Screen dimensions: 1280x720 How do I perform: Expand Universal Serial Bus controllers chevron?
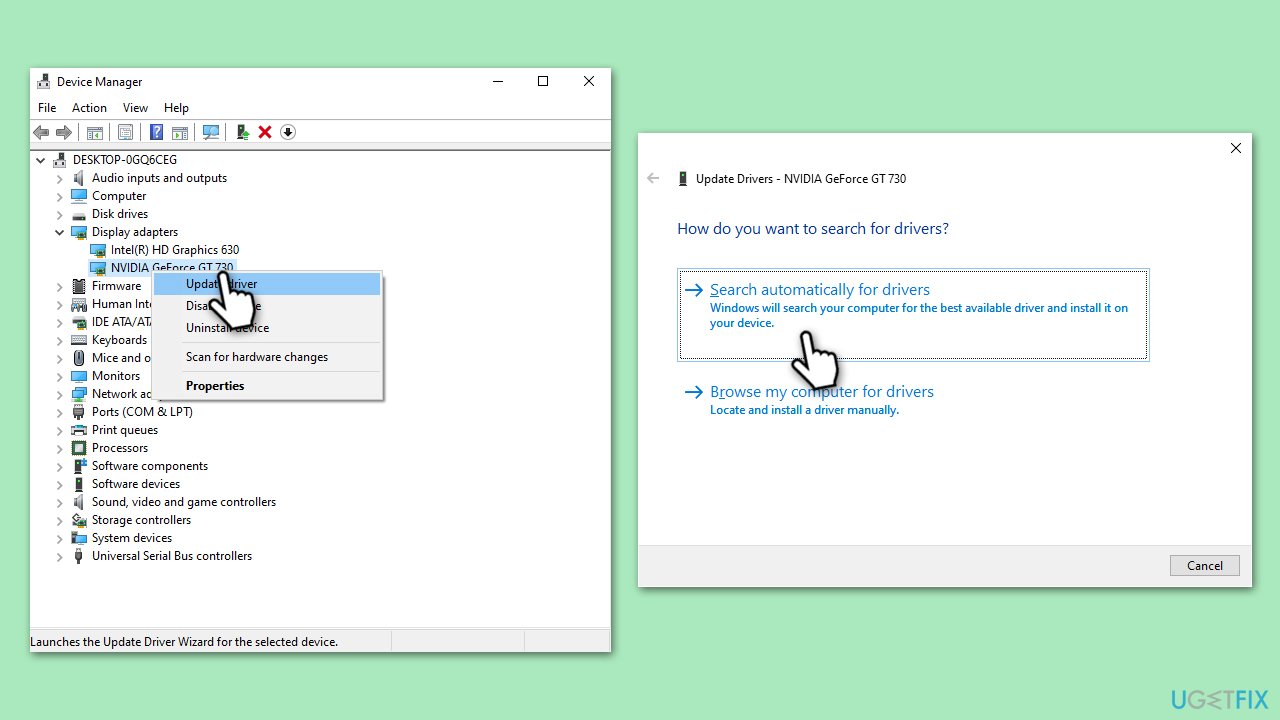pyautogui.click(x=60, y=556)
